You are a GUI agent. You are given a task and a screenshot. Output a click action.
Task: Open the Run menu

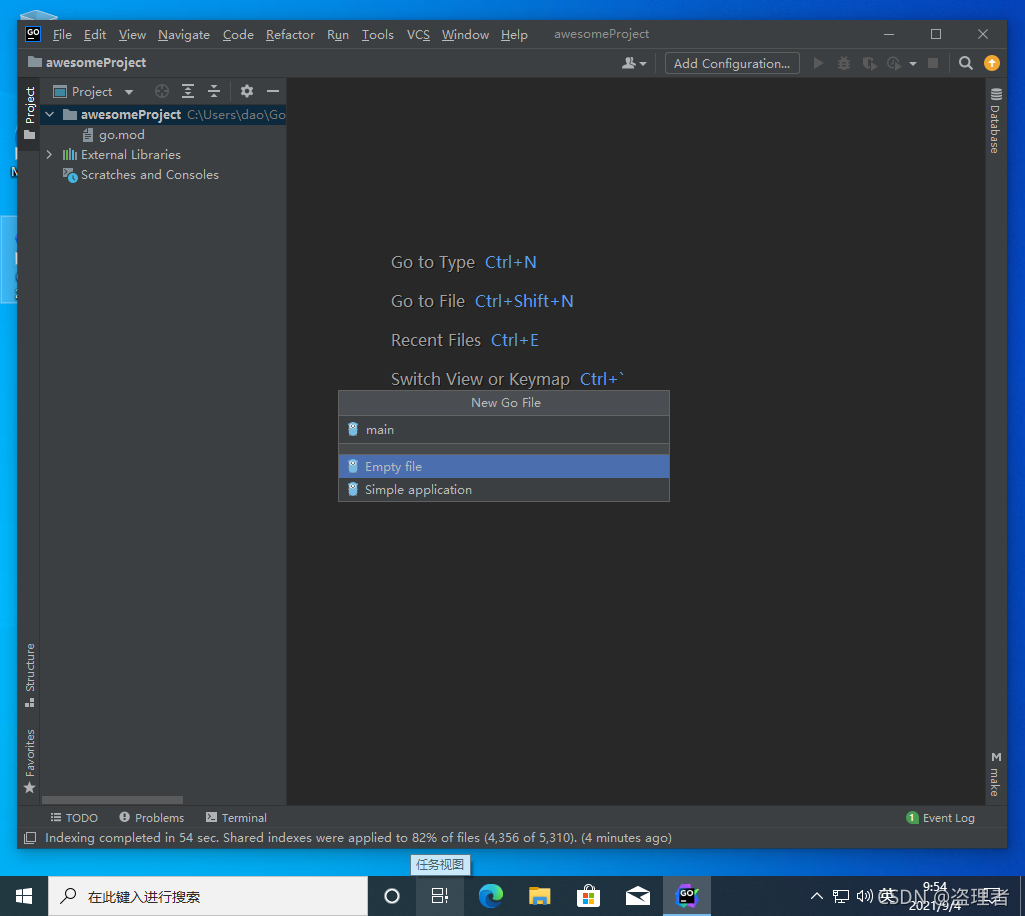click(x=337, y=35)
